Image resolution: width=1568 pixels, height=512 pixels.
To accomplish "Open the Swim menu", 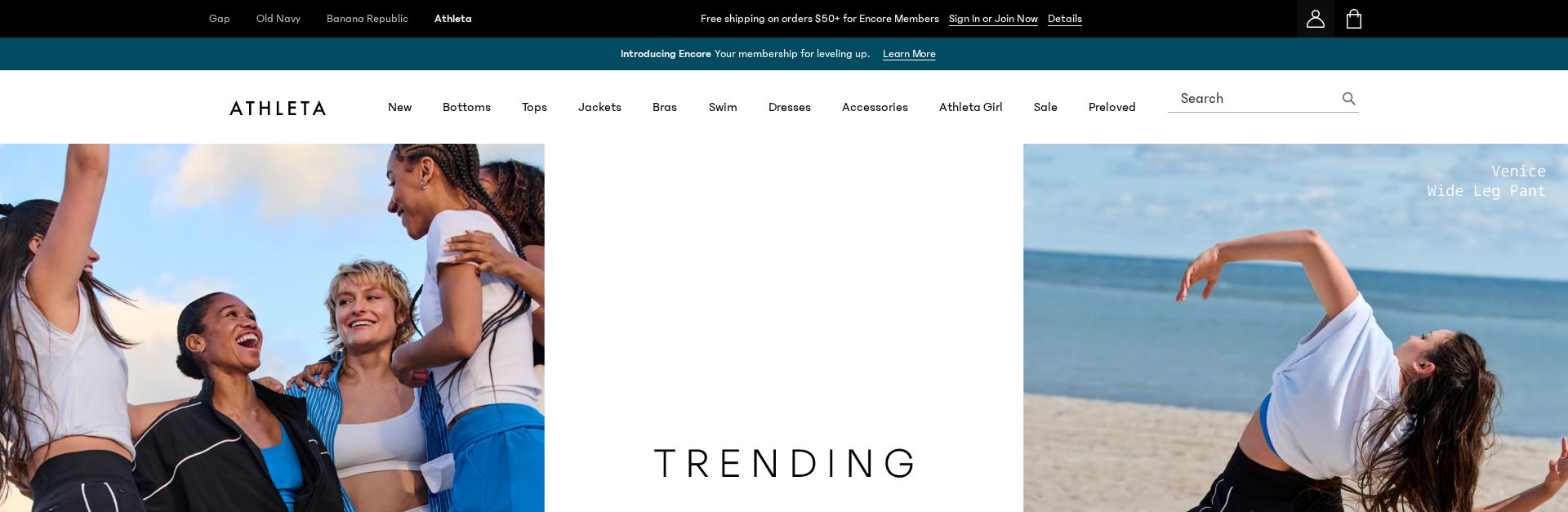I will (723, 107).
